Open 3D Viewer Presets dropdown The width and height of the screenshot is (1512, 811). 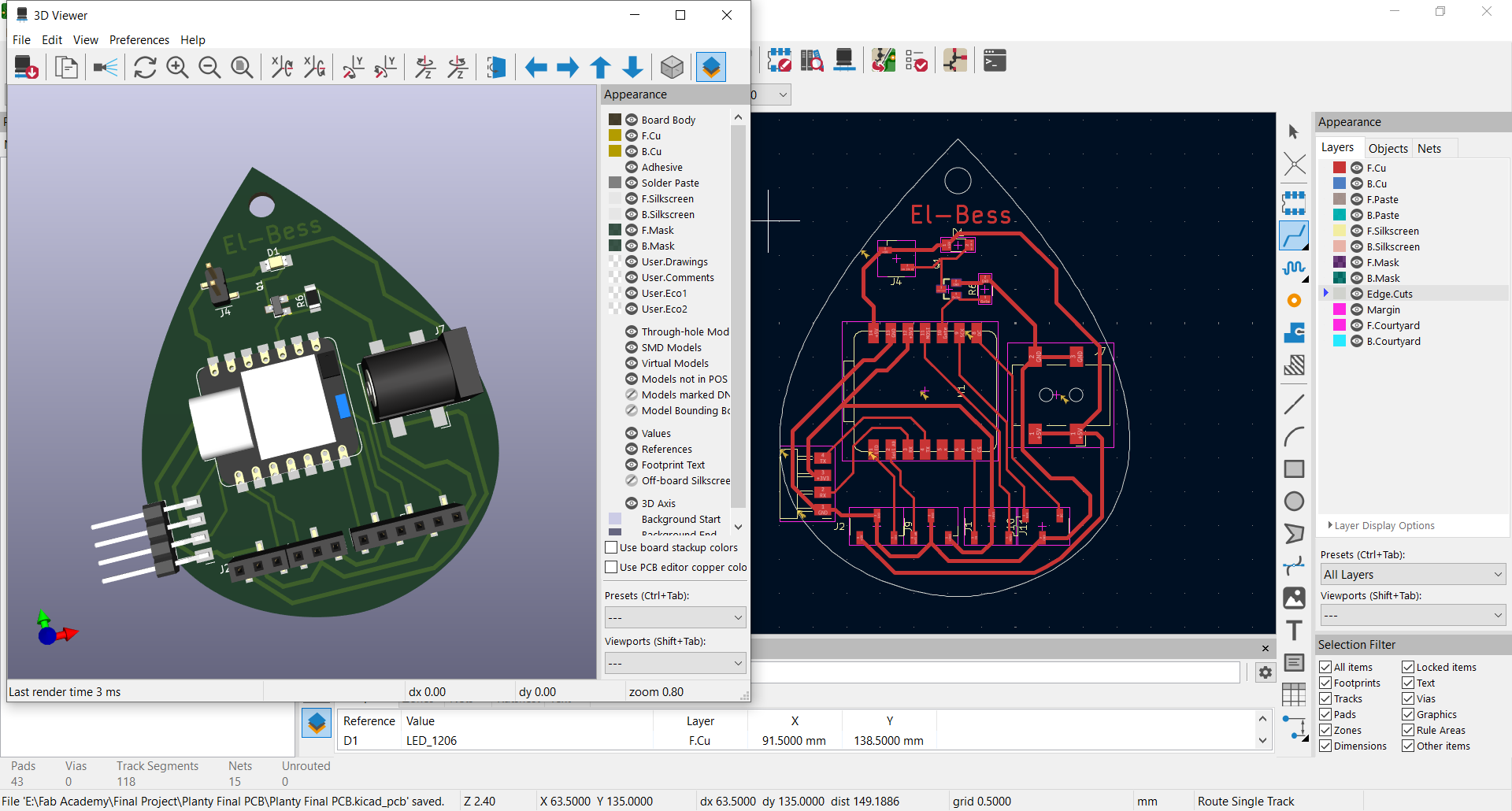[675, 617]
